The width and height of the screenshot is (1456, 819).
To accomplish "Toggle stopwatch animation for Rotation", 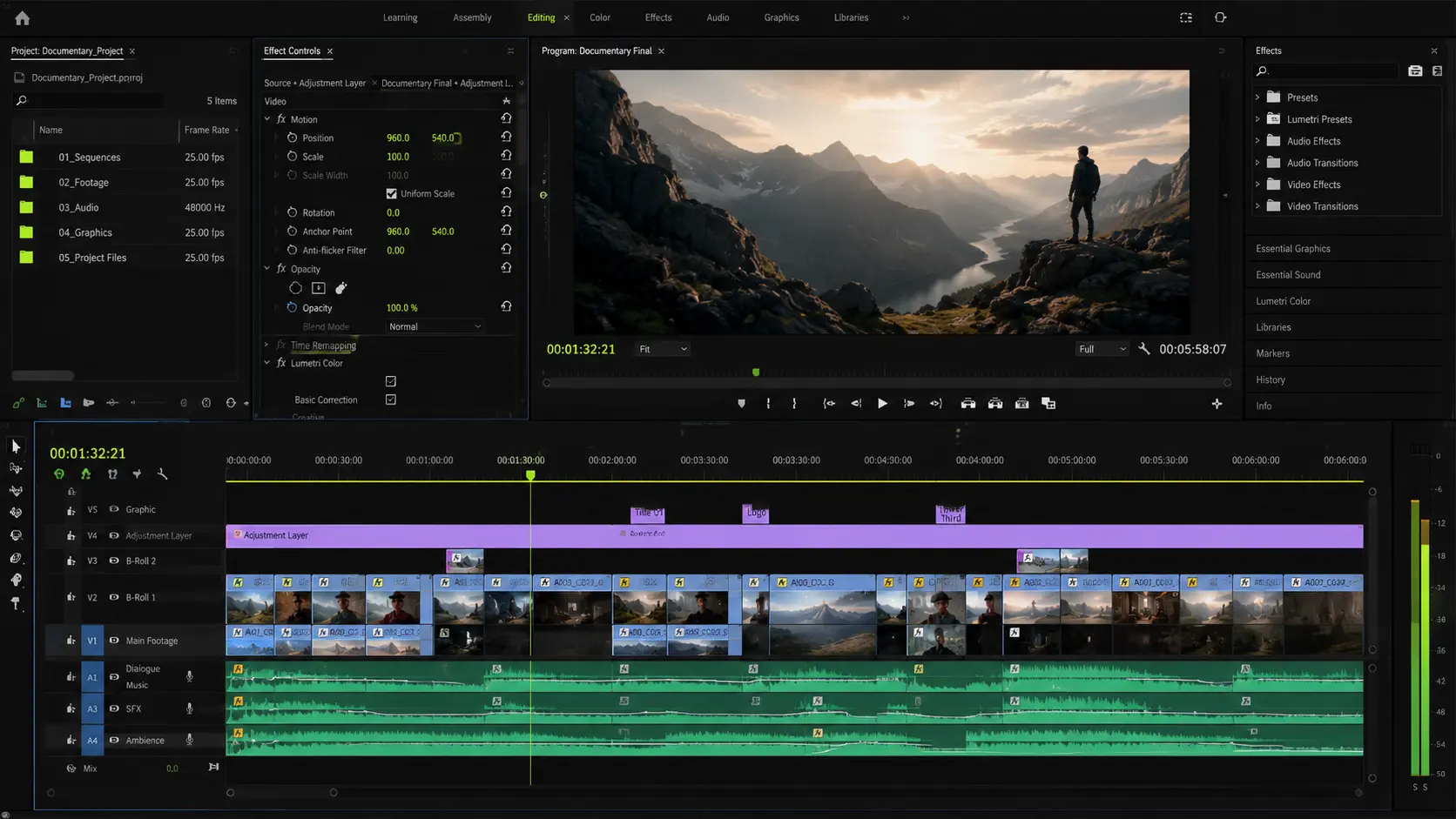I will [292, 212].
